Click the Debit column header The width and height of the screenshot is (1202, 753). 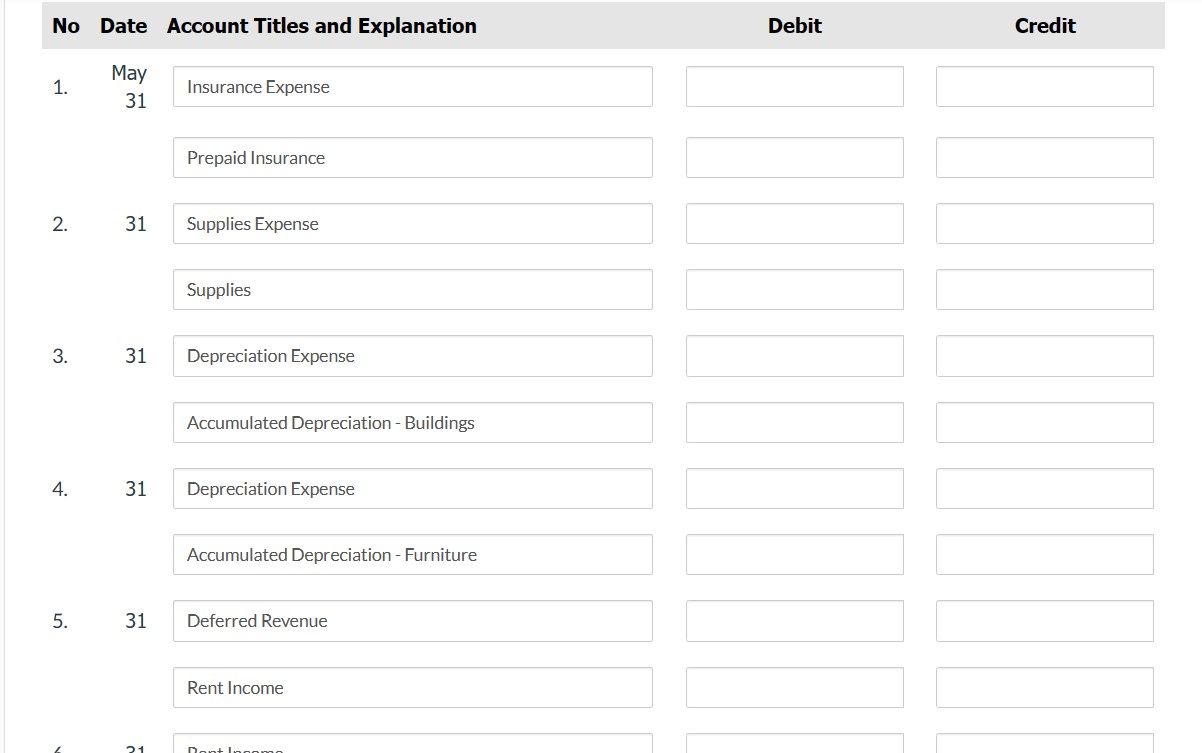[x=795, y=26]
